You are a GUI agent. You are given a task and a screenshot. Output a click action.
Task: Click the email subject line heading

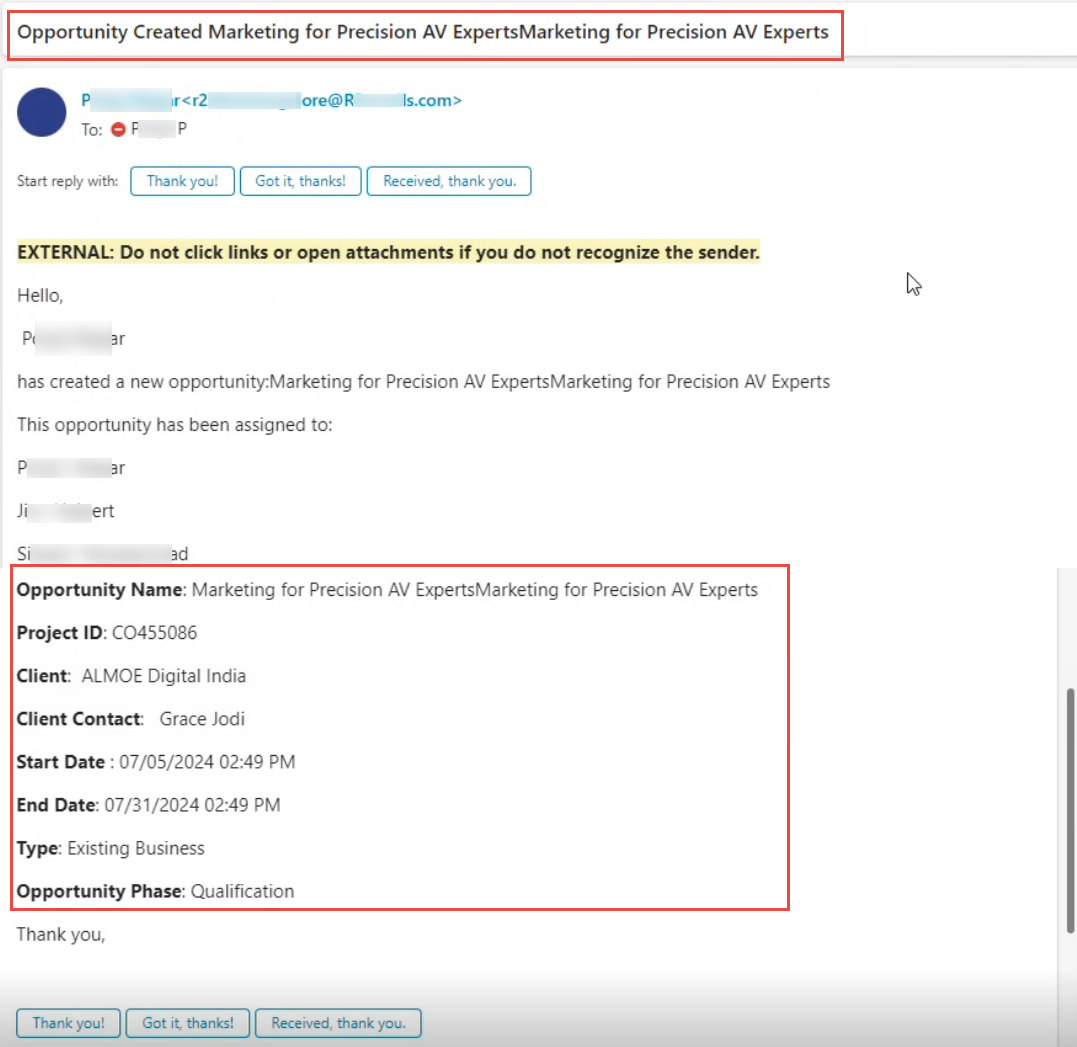point(423,32)
